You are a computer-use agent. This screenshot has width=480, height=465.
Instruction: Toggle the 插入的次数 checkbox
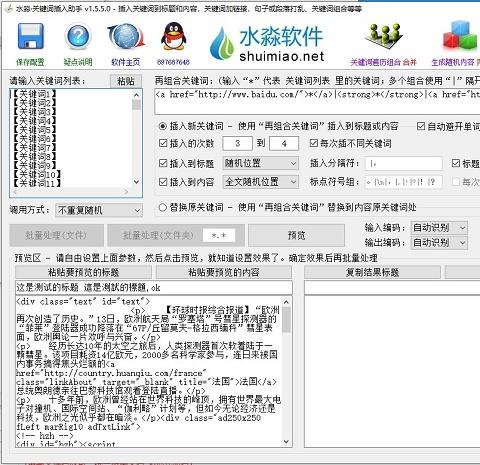(x=163, y=143)
